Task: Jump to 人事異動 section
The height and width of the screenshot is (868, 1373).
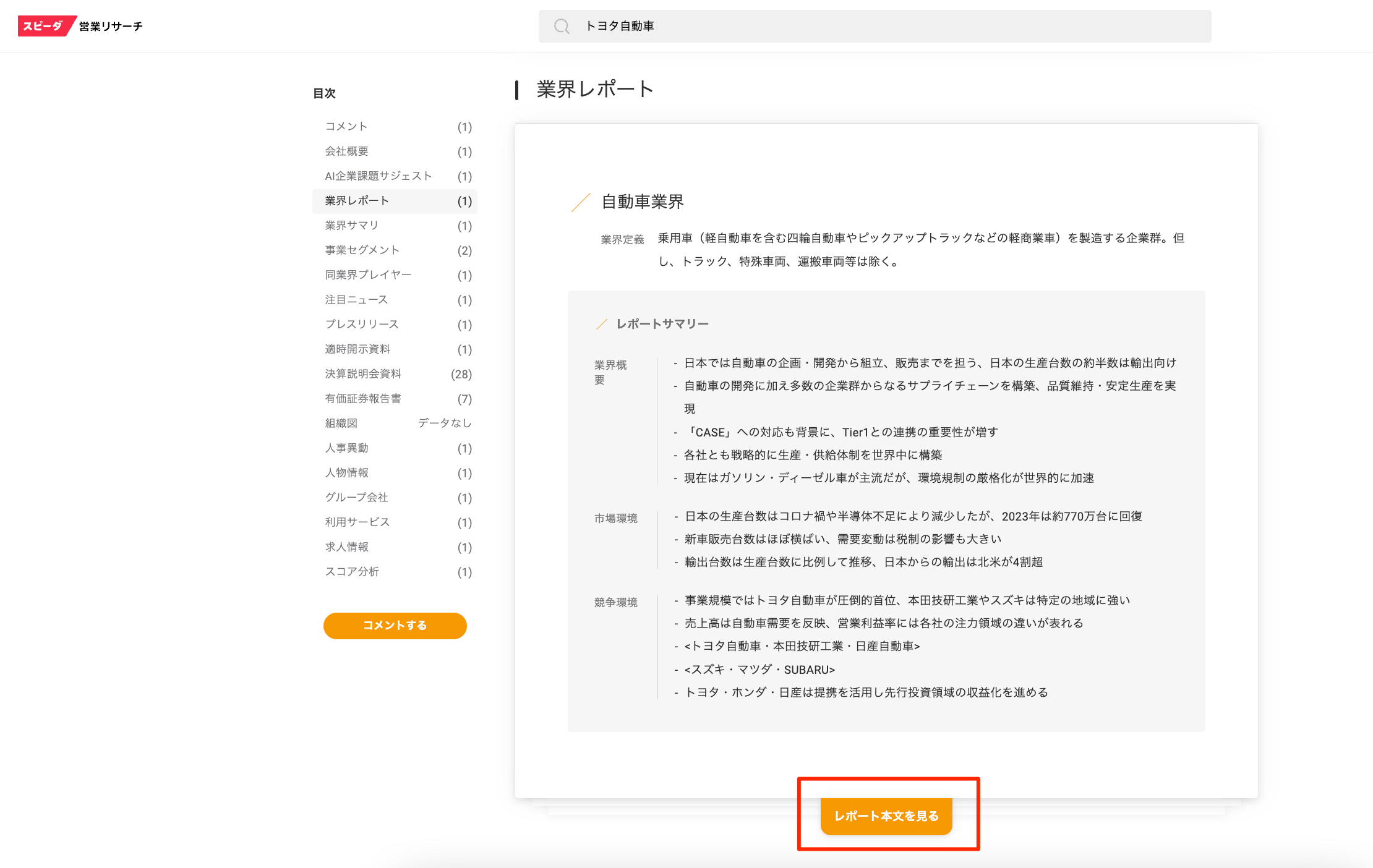Action: [346, 448]
